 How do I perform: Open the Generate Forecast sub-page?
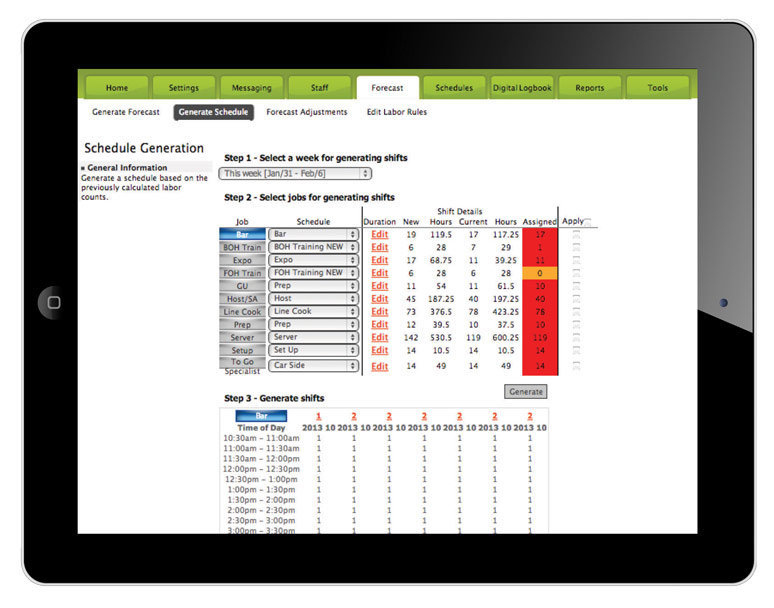point(126,112)
